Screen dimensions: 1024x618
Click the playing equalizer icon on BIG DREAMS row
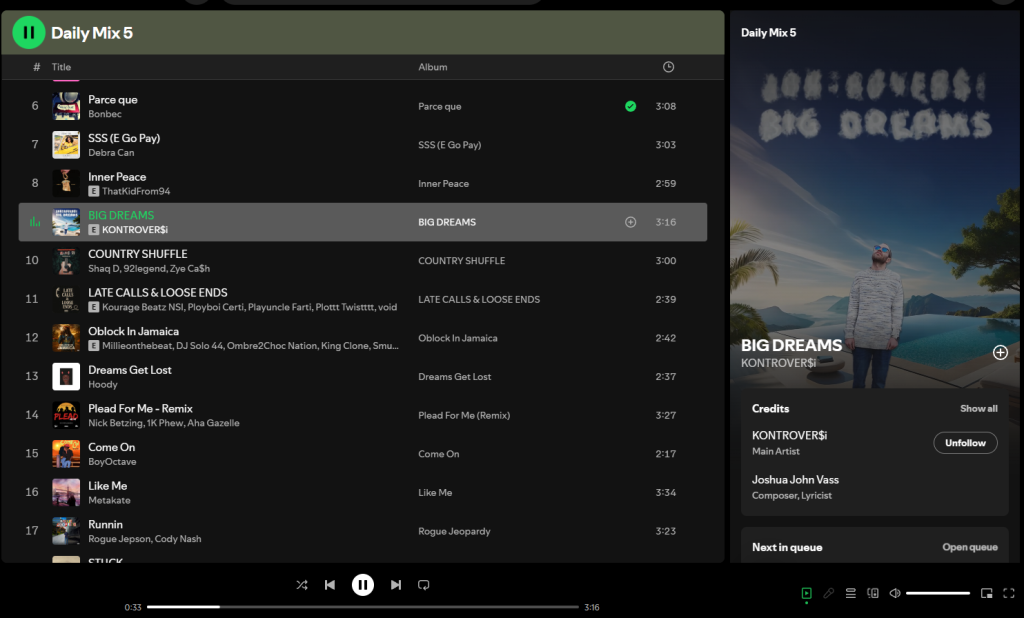pyautogui.click(x=35, y=222)
